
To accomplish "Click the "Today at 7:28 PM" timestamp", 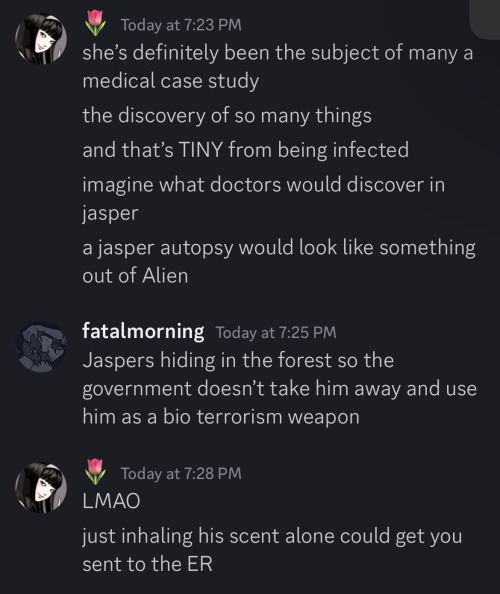I will click(181, 474).
